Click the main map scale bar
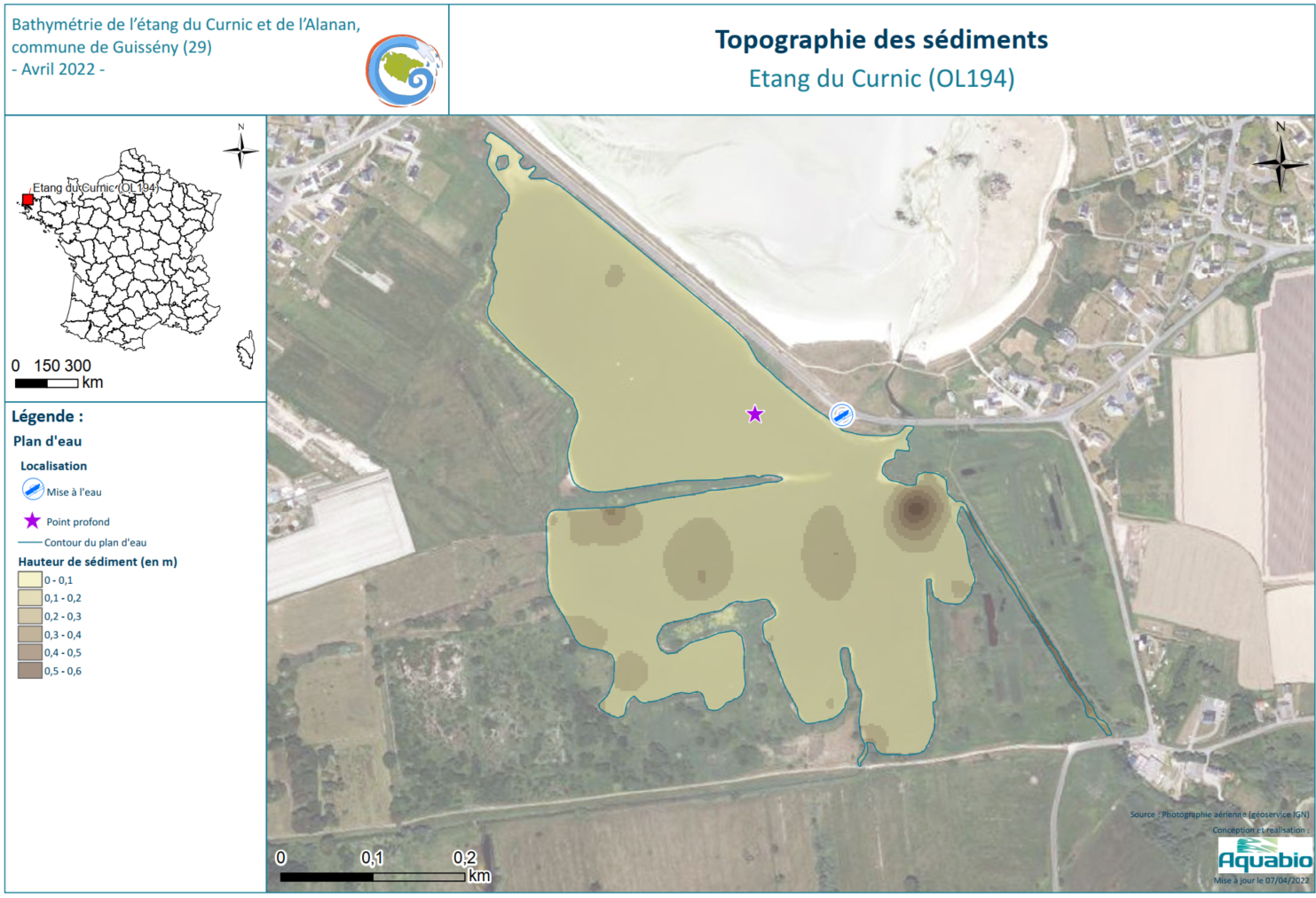The image size is (1316, 898). click(x=373, y=877)
